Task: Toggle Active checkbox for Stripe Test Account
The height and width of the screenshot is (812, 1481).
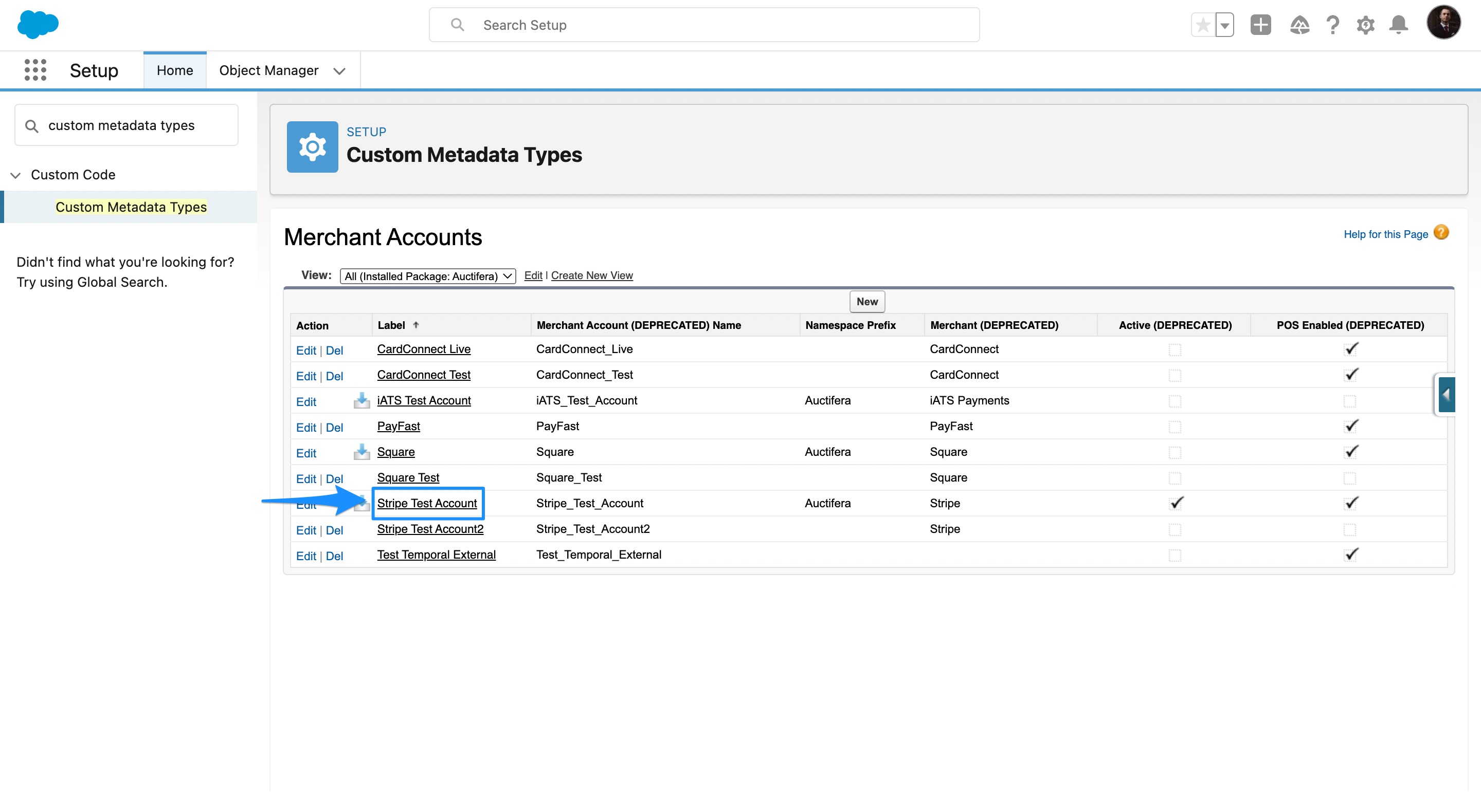Action: [x=1175, y=504]
